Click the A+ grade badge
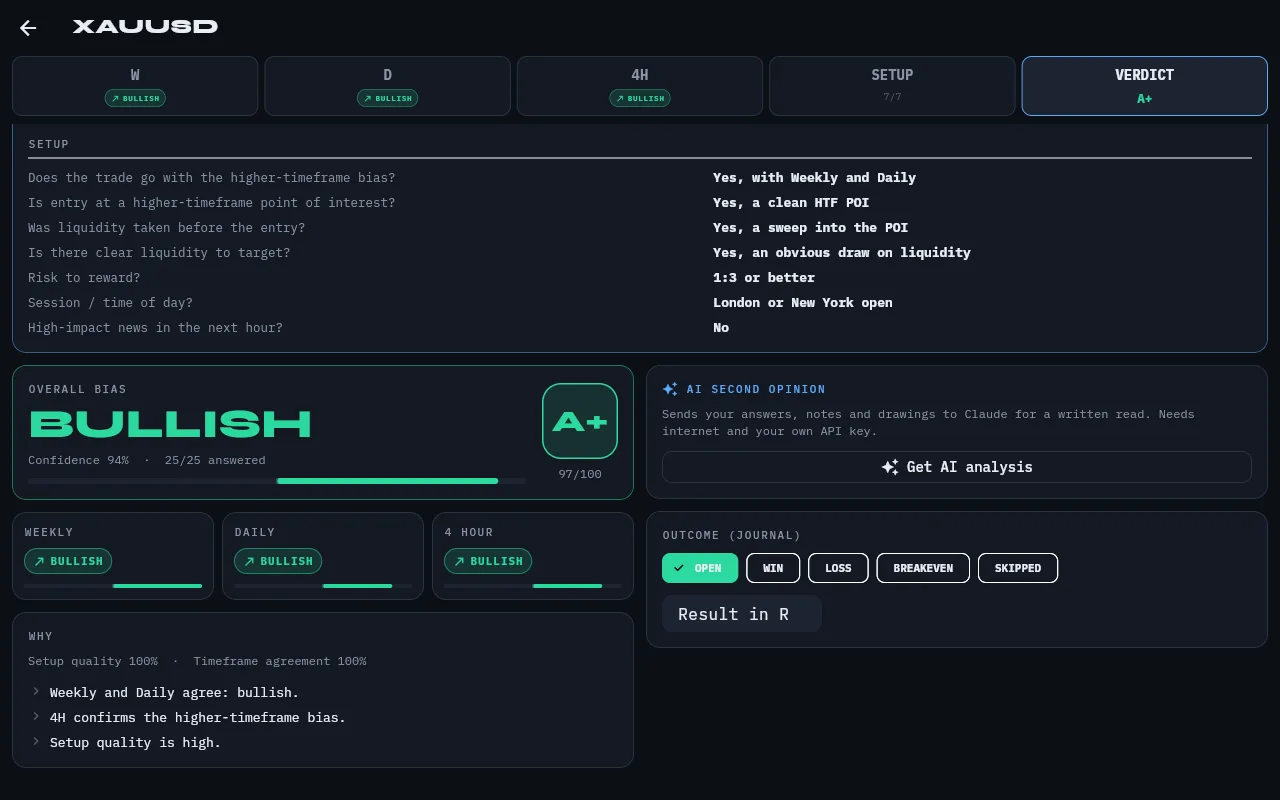This screenshot has width=1280, height=800. tap(580, 421)
